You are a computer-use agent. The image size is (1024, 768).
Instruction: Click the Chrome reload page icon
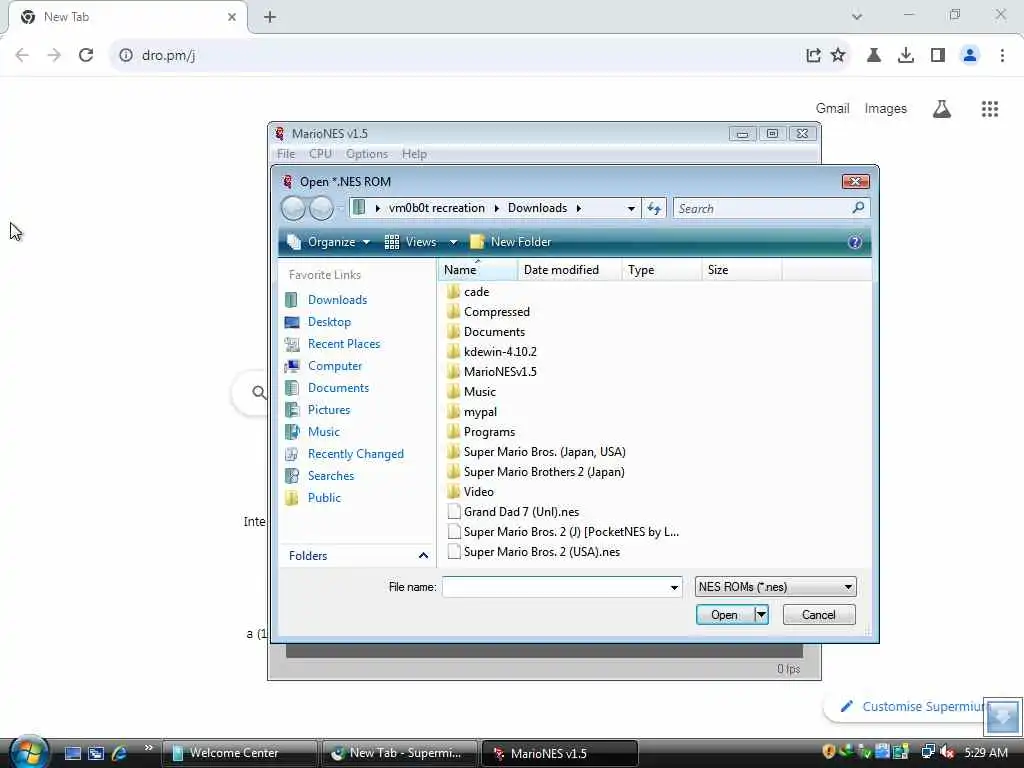(x=86, y=56)
